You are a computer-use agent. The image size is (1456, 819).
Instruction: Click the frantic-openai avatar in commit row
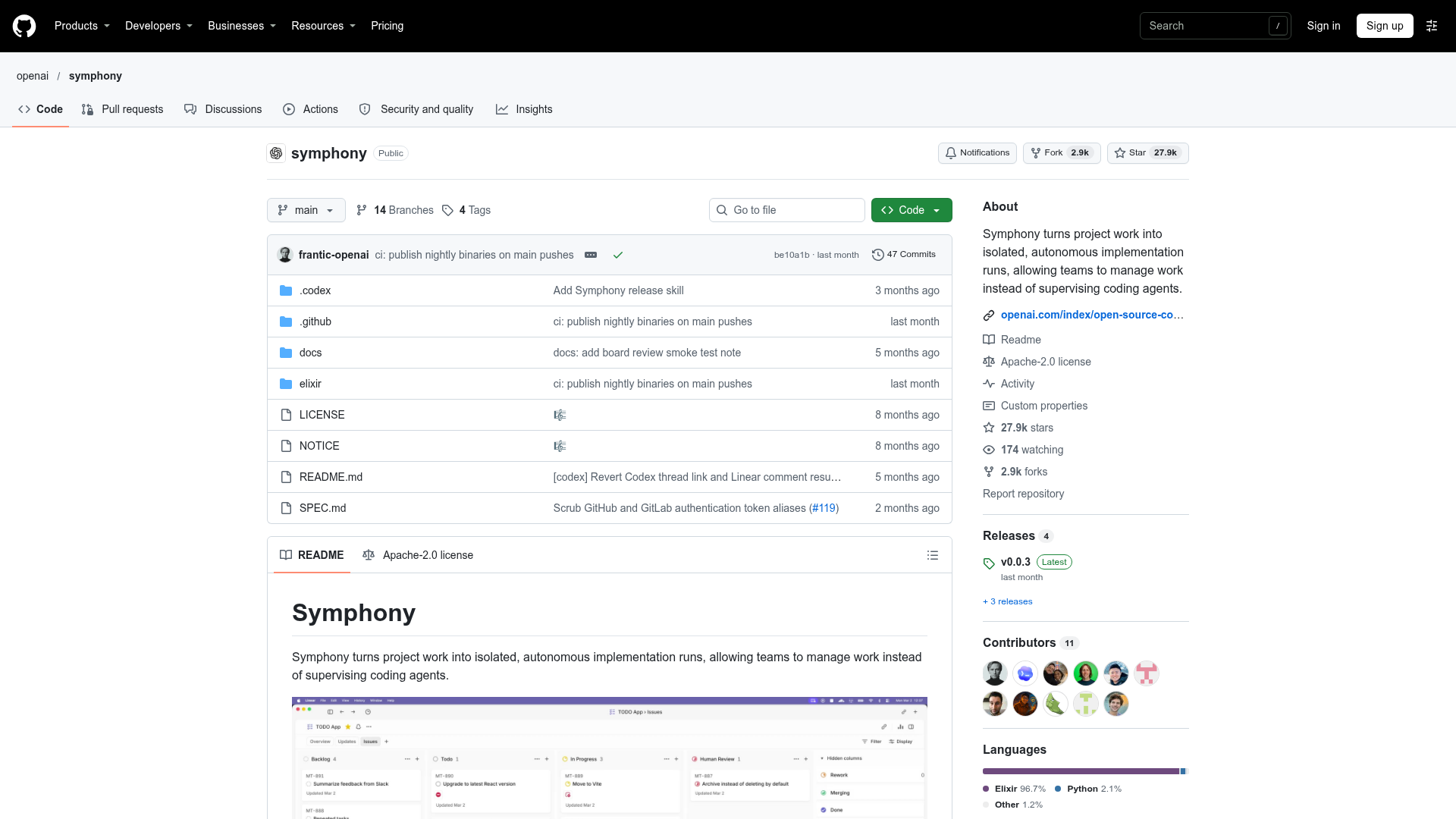285,255
